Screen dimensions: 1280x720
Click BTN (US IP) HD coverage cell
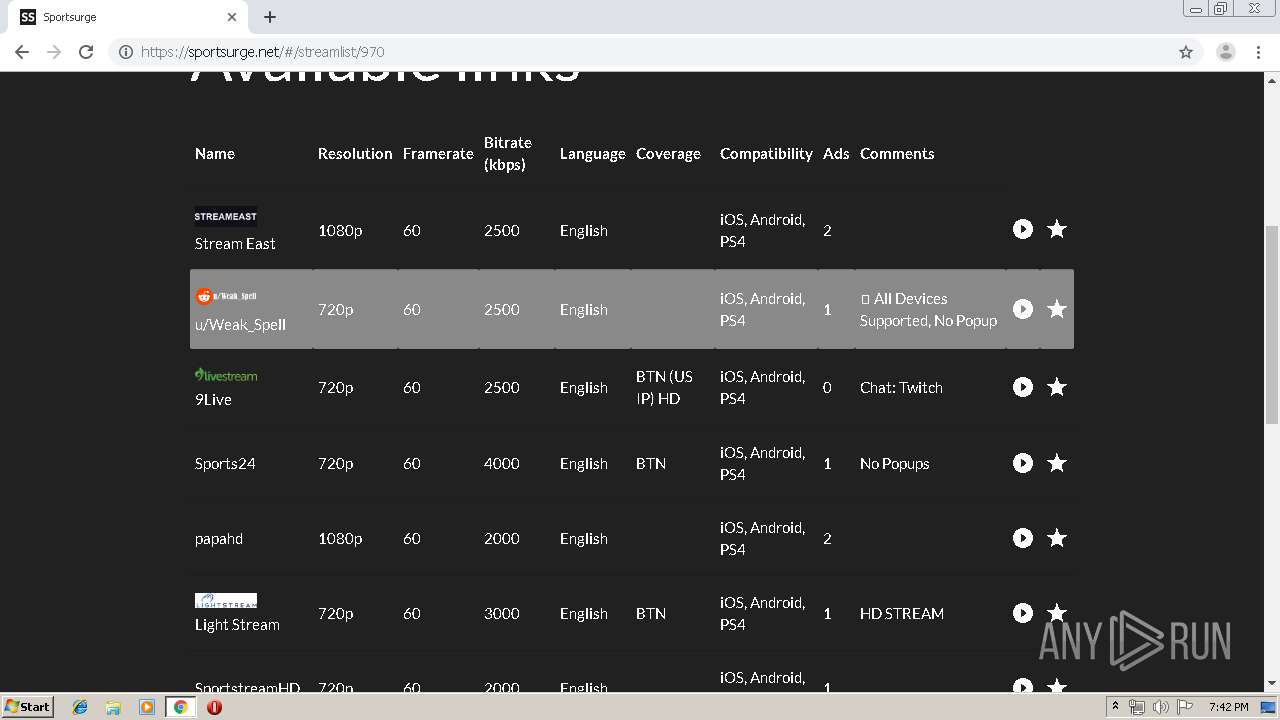(664, 387)
